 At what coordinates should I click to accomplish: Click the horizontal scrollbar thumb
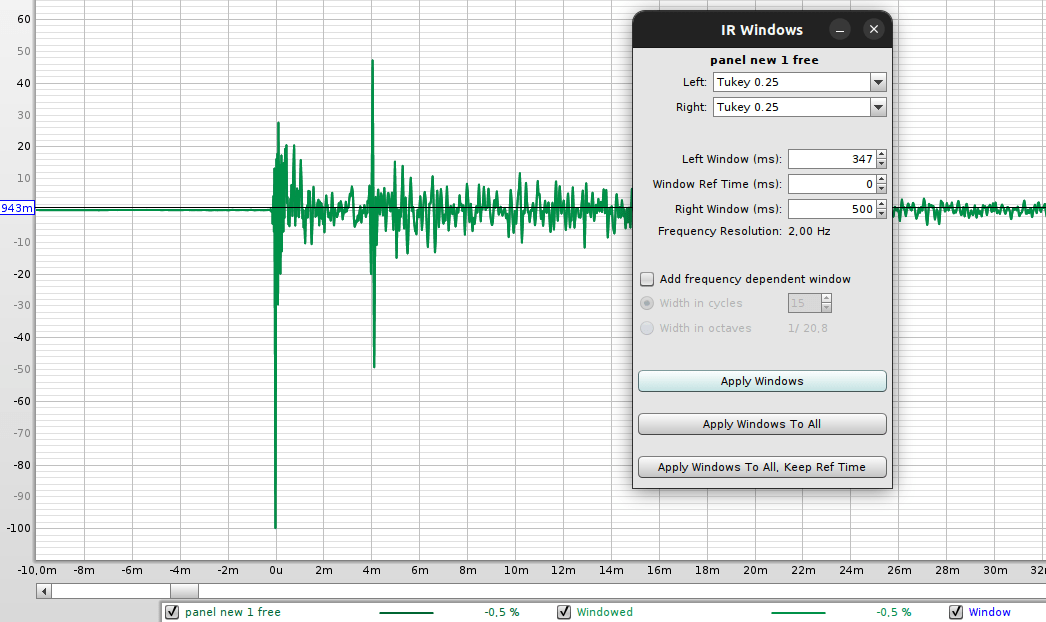coord(184,591)
